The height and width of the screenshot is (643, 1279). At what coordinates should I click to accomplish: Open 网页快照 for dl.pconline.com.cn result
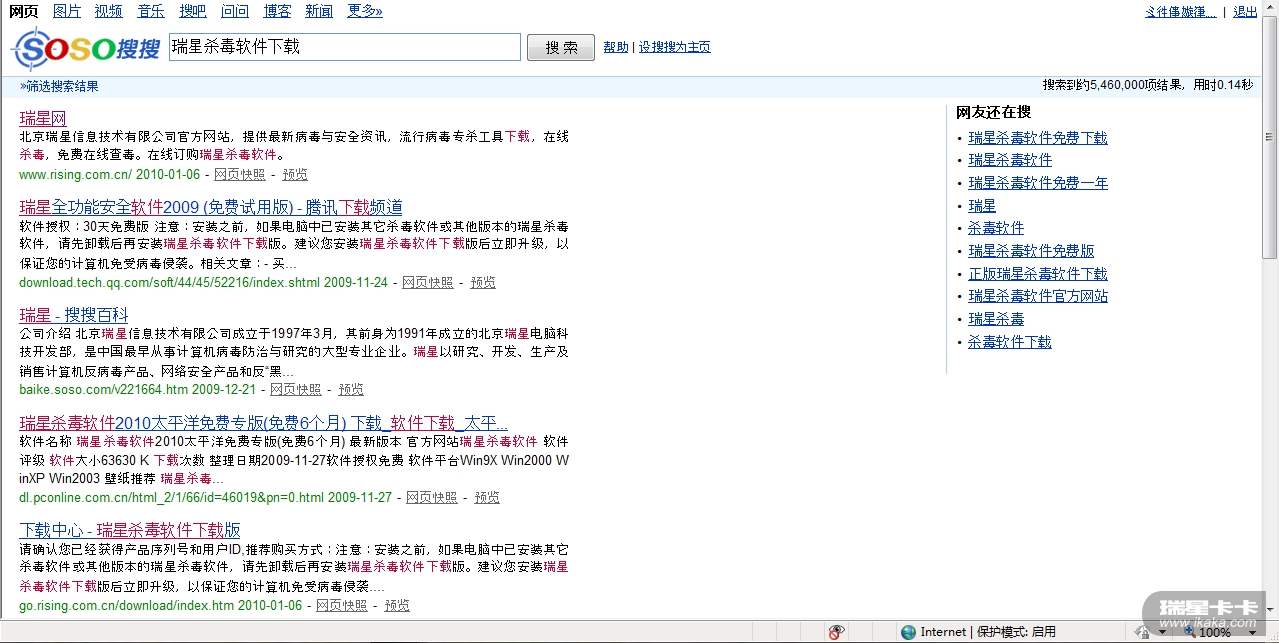point(432,497)
